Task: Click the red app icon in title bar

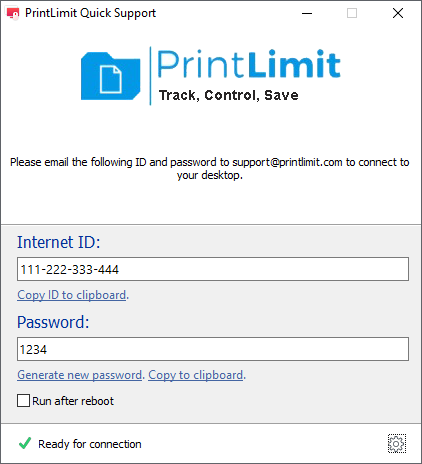Action: [x=13, y=13]
